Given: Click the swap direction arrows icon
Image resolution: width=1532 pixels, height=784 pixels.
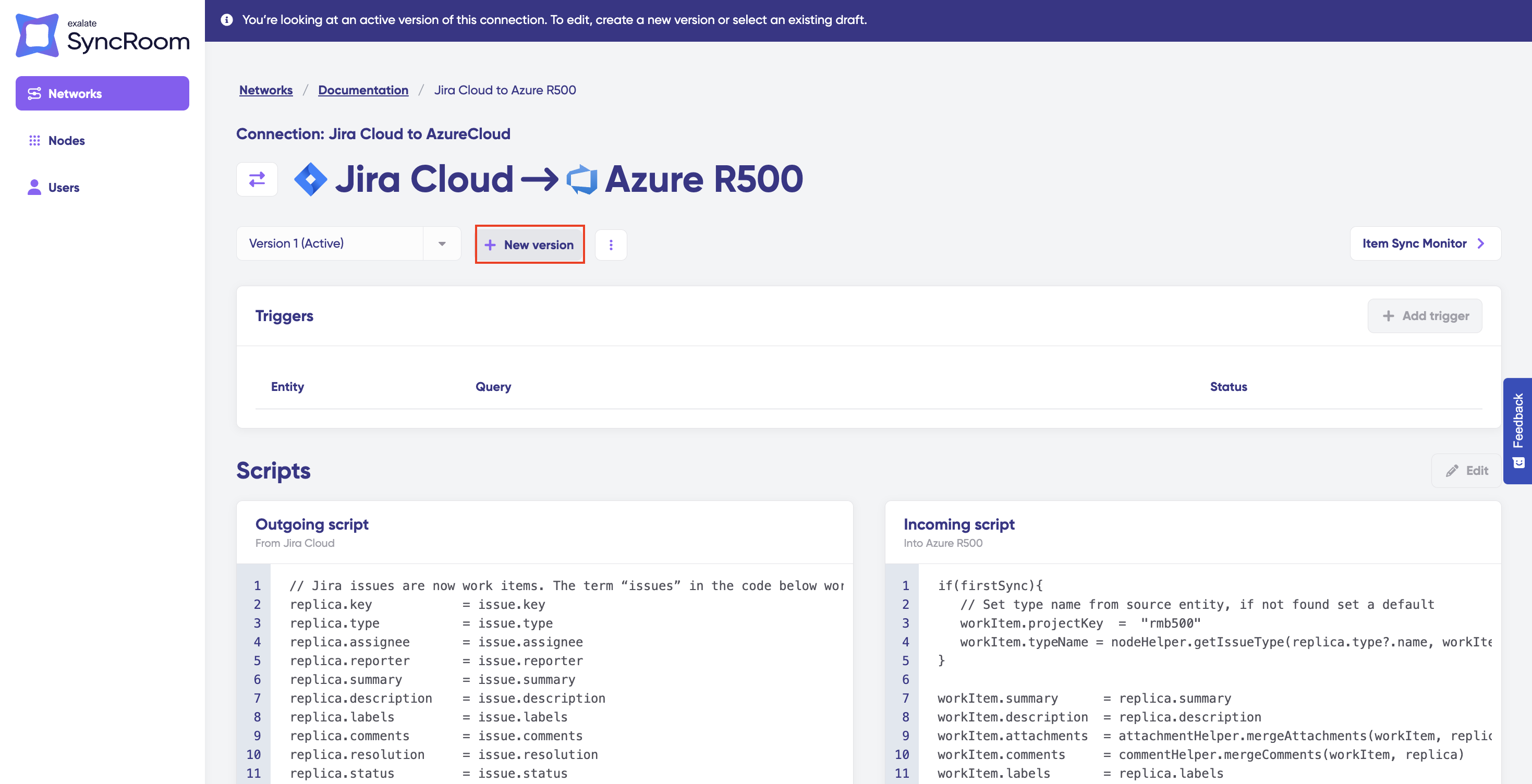Looking at the screenshot, I should pyautogui.click(x=257, y=179).
